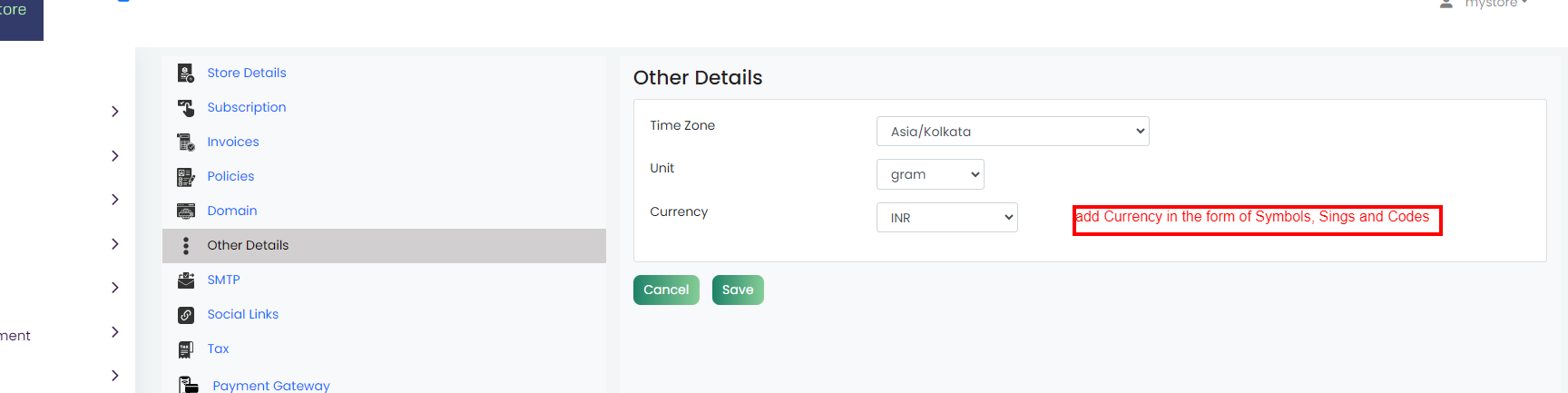
Task: Open the Unit gram dropdown
Action: (930, 174)
